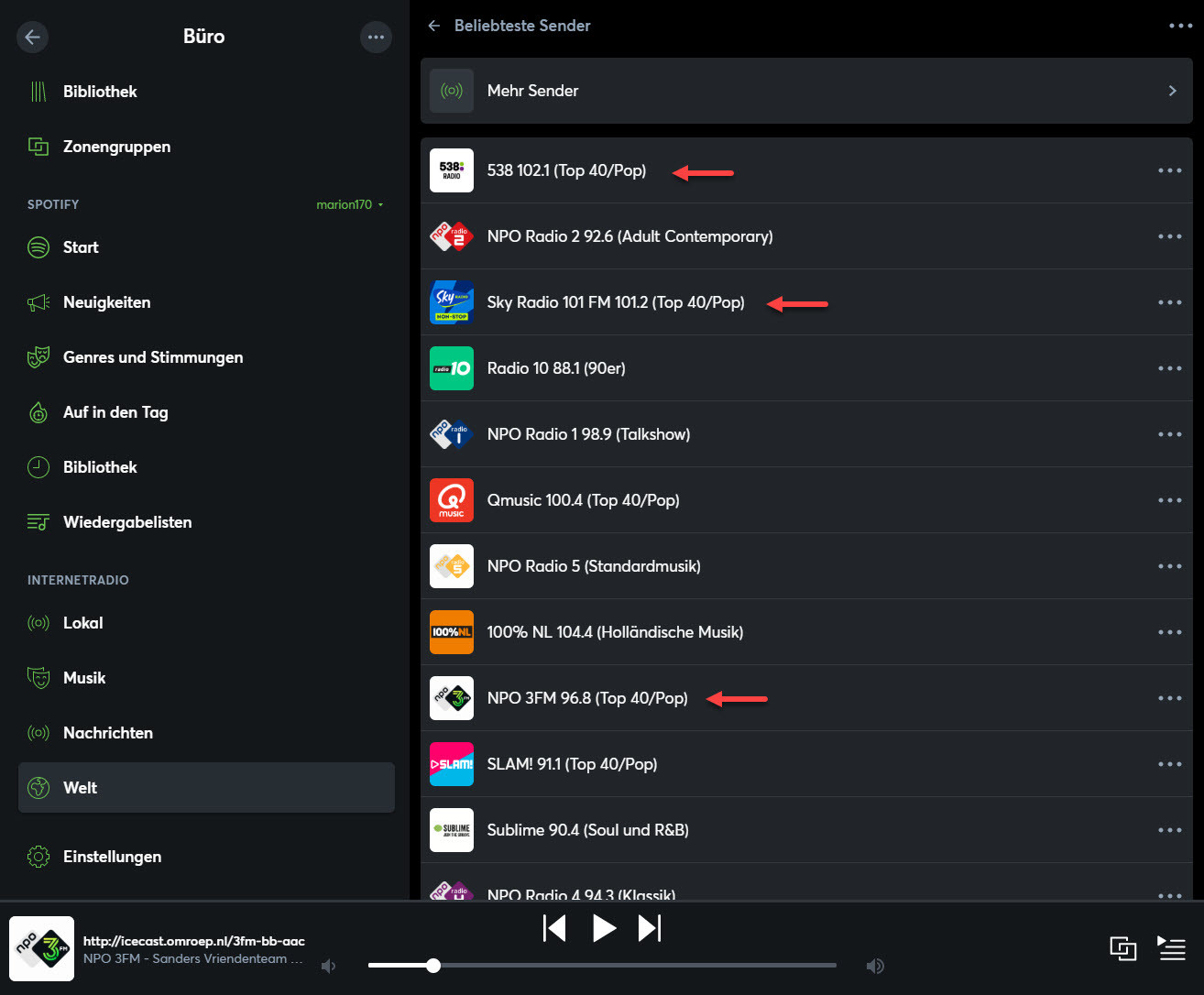
Task: Open the Büro zone options menu
Action: tap(376, 37)
